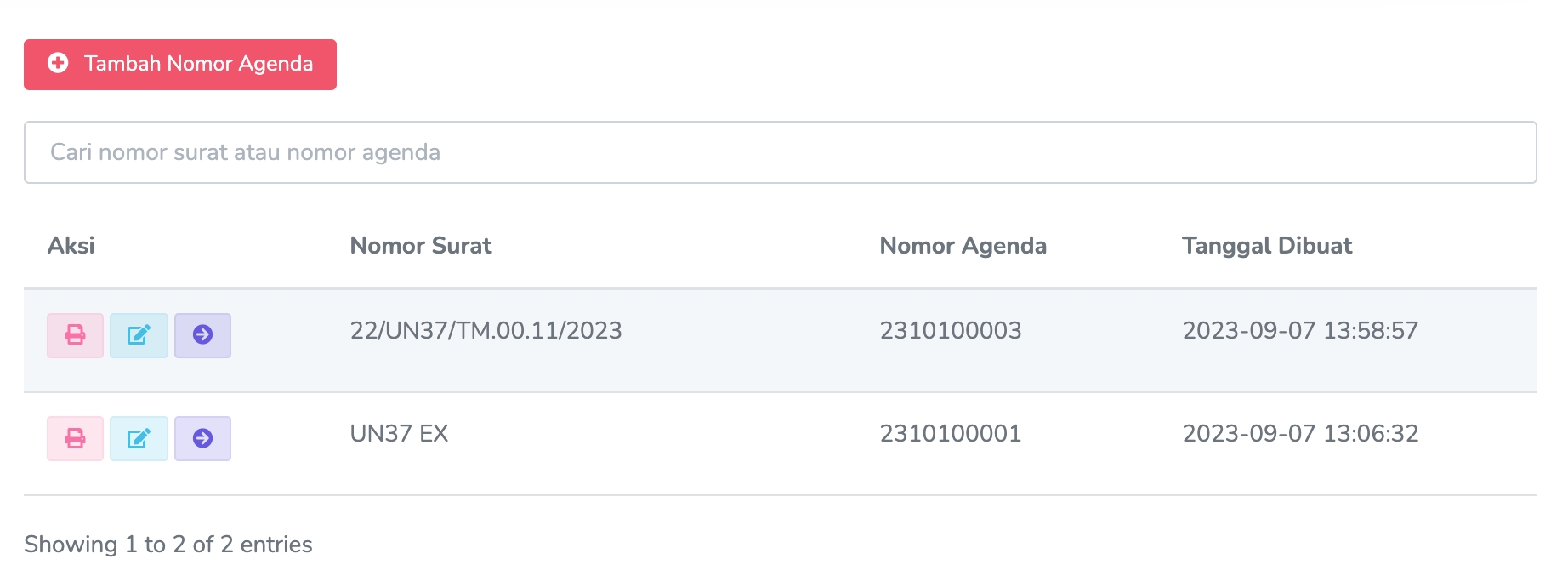The image size is (1568, 582).
Task: Print the 22/UN37/TM.00.11/2023 entry
Action: coord(75,335)
